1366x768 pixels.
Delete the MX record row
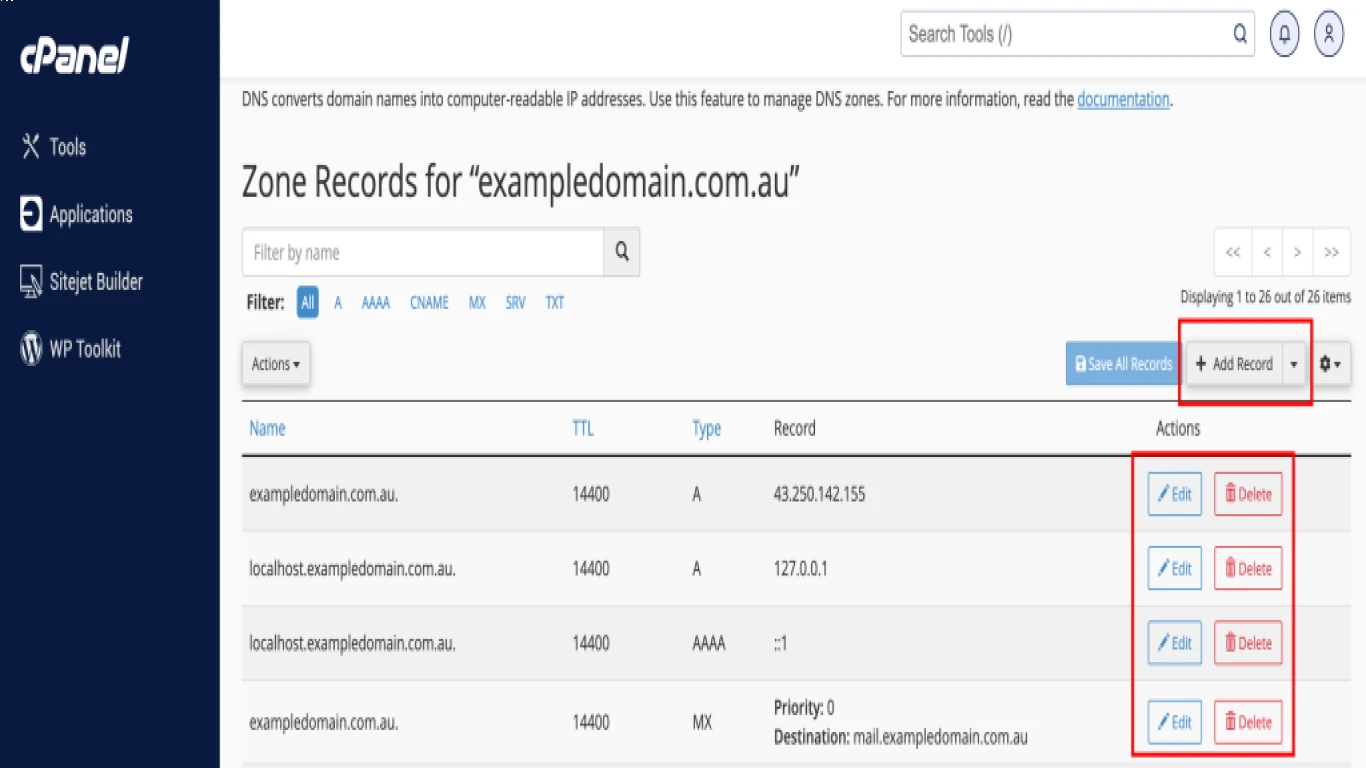coord(1248,722)
